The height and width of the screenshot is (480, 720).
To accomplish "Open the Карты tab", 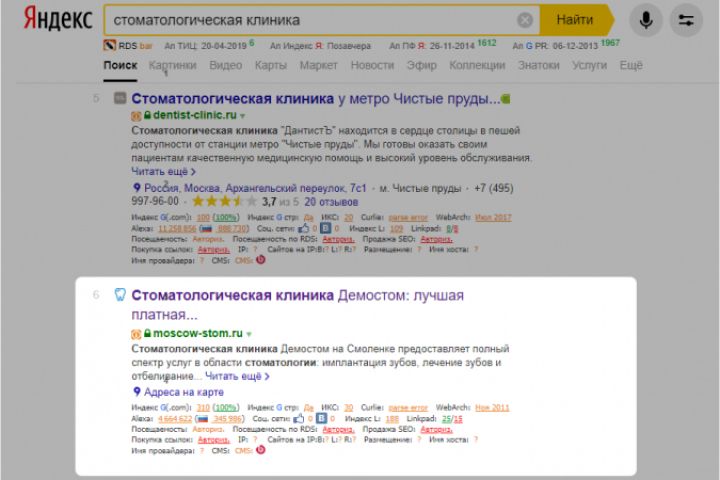I will (270, 65).
